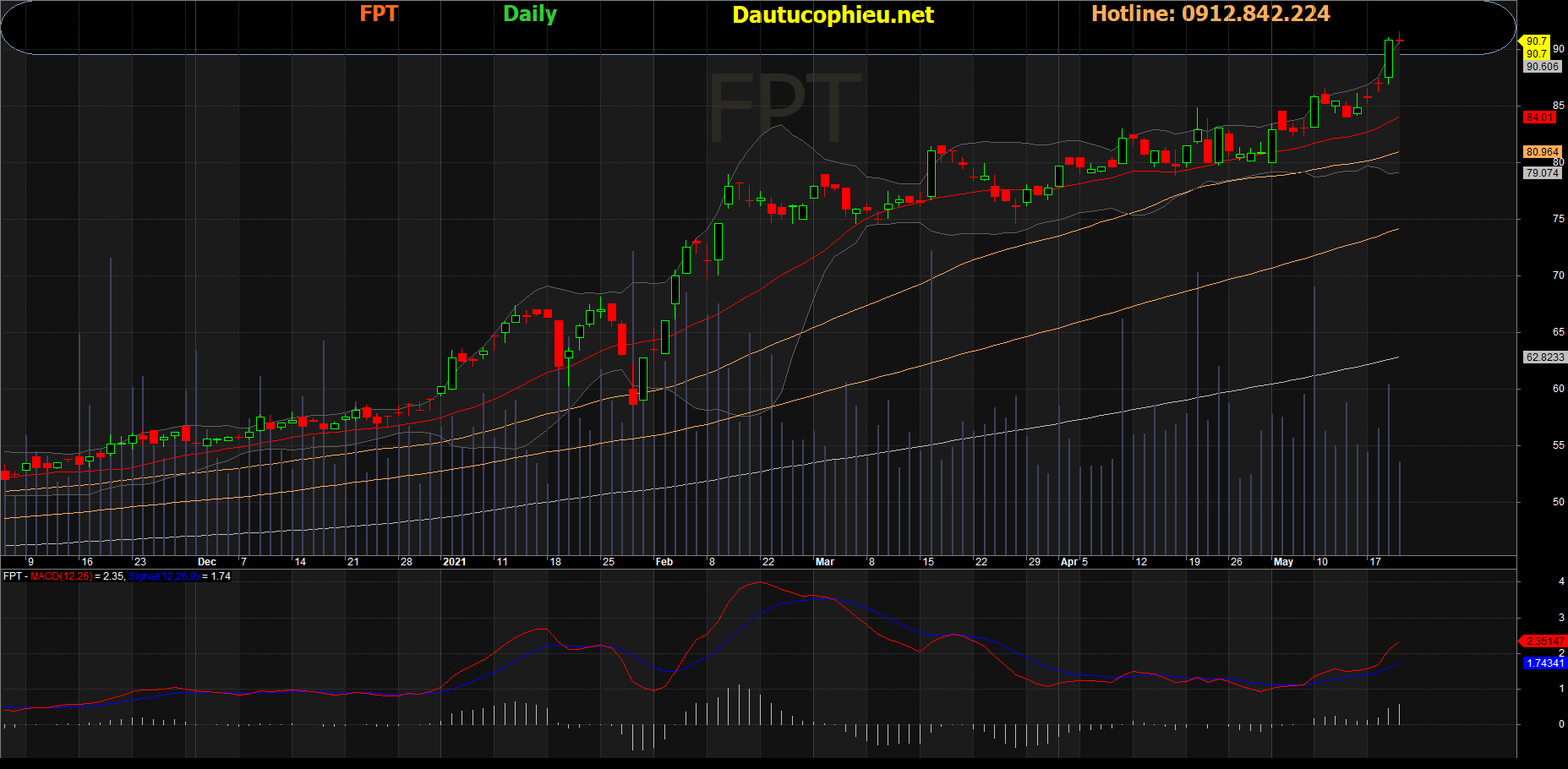Select the blue 1.74341 signal value tag
Screen dimensions: 1568x769
coord(1545,663)
